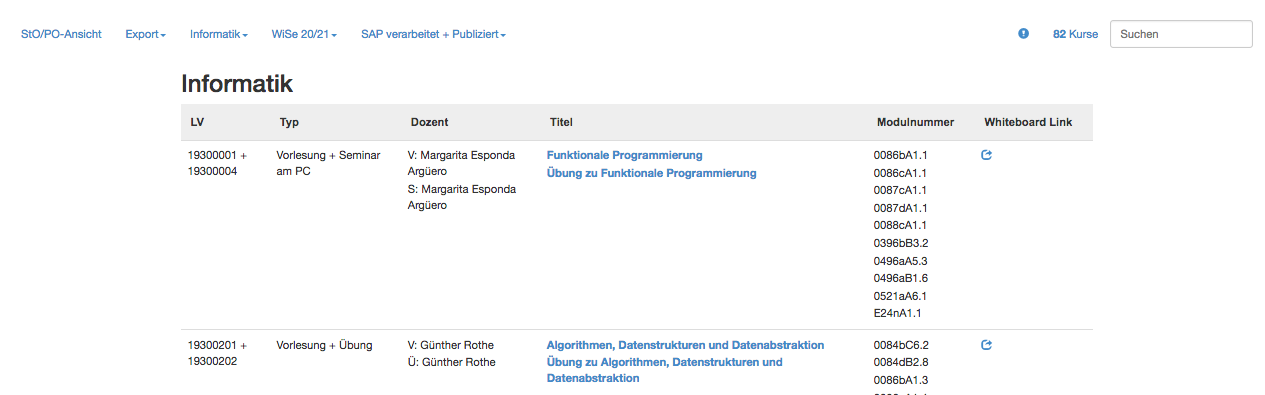Click the Dozent column header
The image size is (1265, 395).
429,122
